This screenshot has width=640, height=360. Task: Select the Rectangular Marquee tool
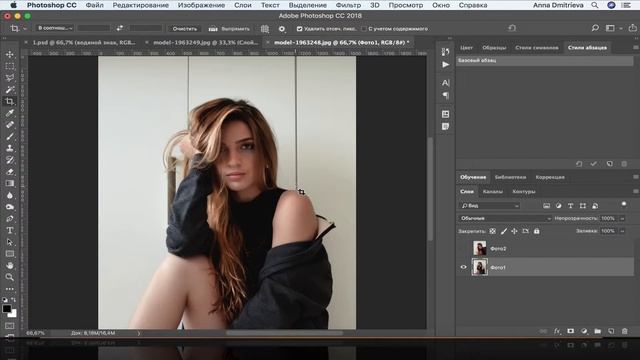click(10, 66)
